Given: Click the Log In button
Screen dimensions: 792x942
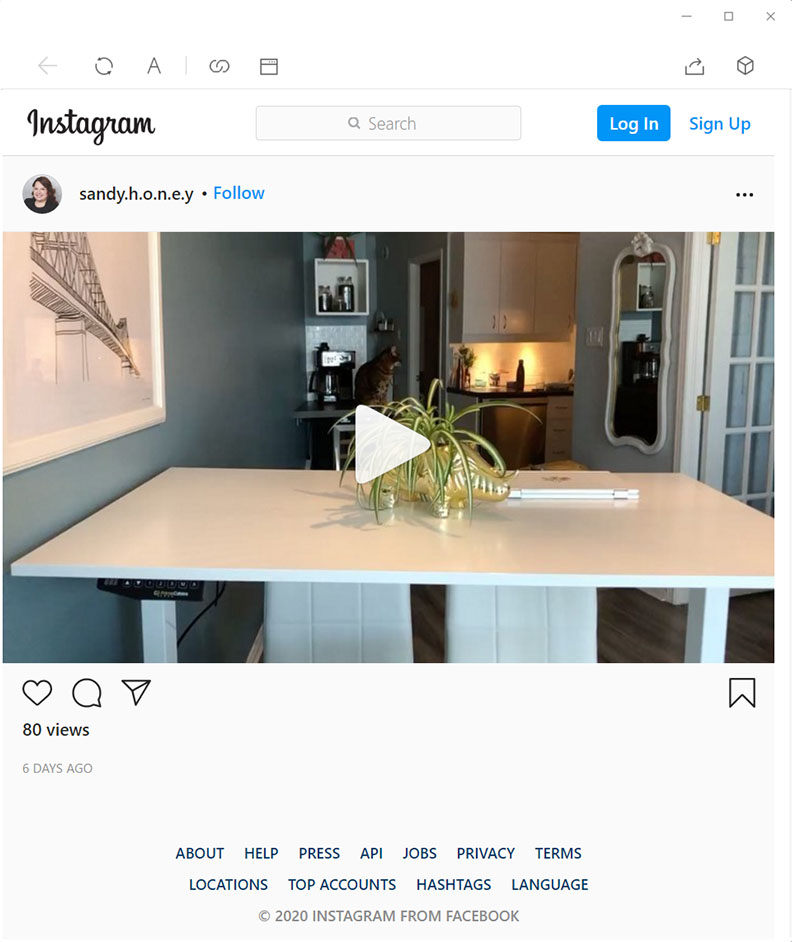Looking at the screenshot, I should (x=633, y=123).
